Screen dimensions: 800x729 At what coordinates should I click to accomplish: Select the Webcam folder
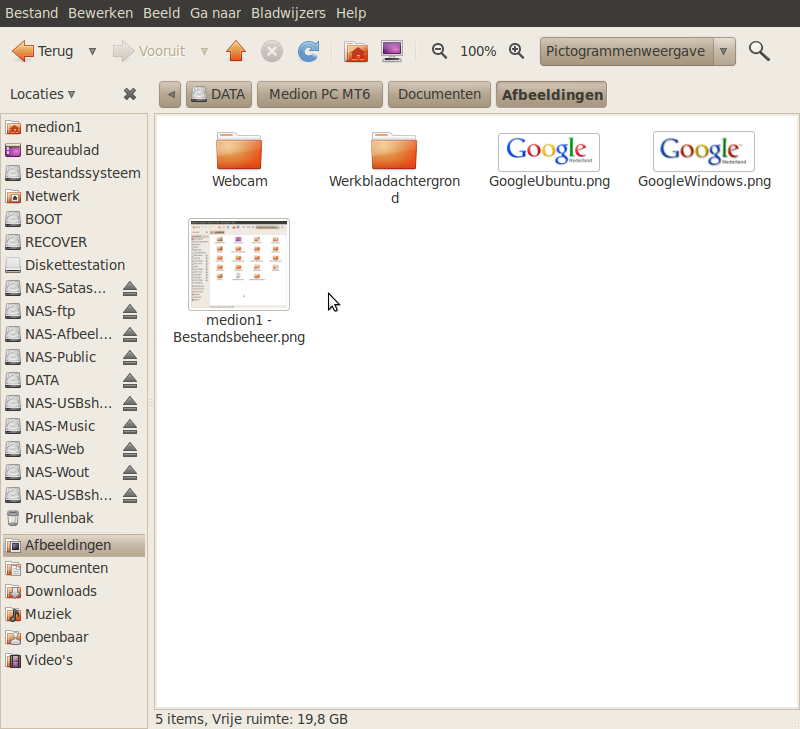coord(239,152)
